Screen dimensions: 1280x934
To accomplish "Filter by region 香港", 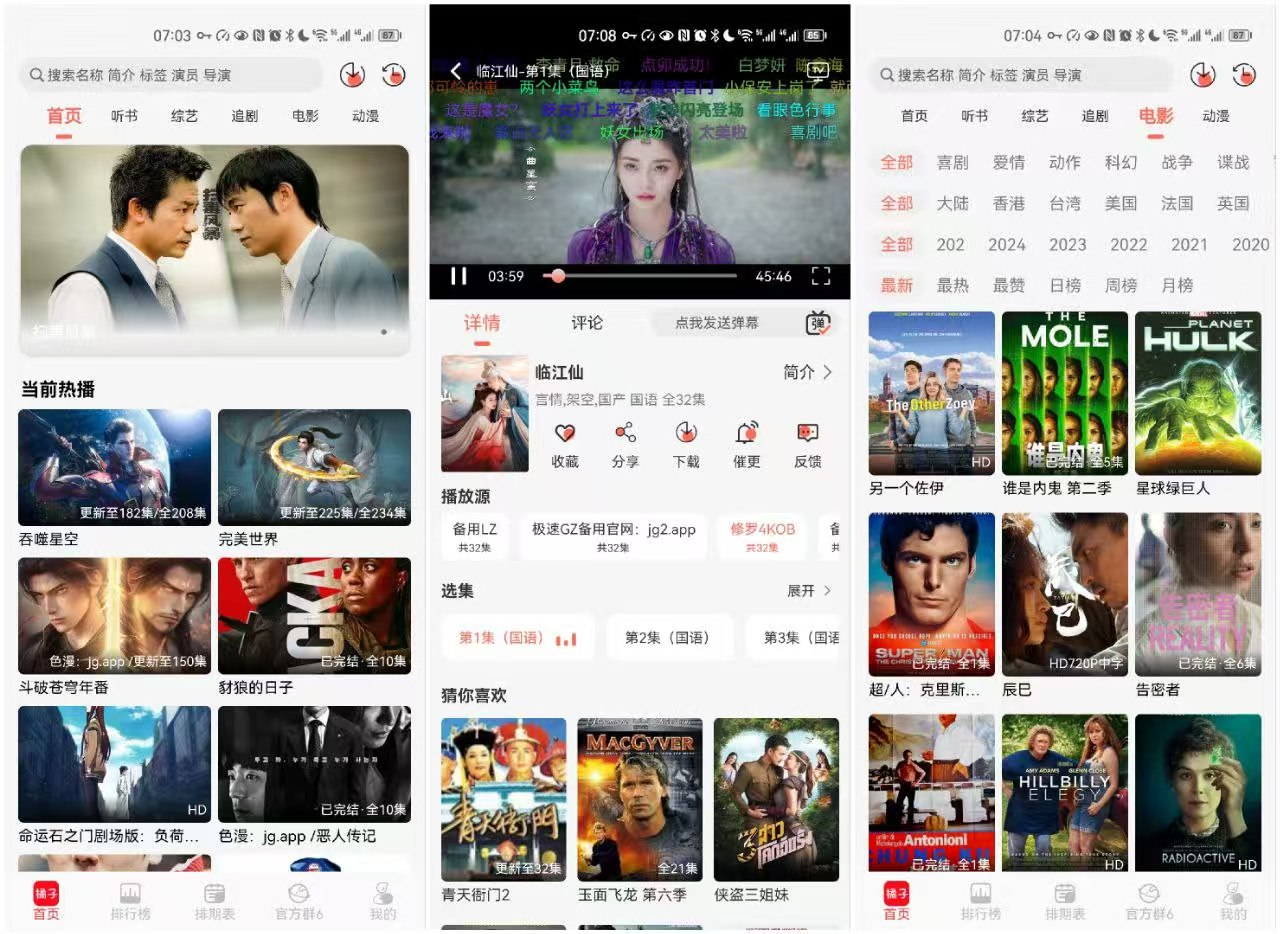I will pos(1009,203).
